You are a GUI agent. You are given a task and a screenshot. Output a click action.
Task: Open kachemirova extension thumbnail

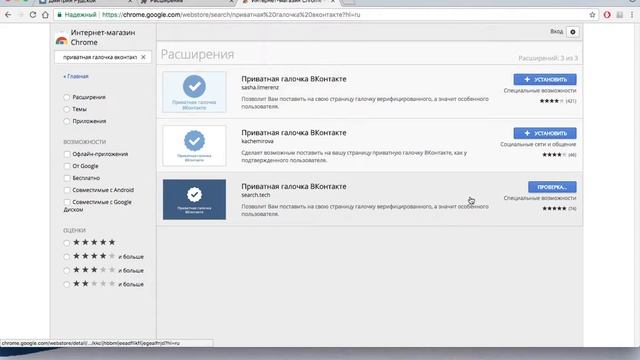pyautogui.click(x=194, y=146)
